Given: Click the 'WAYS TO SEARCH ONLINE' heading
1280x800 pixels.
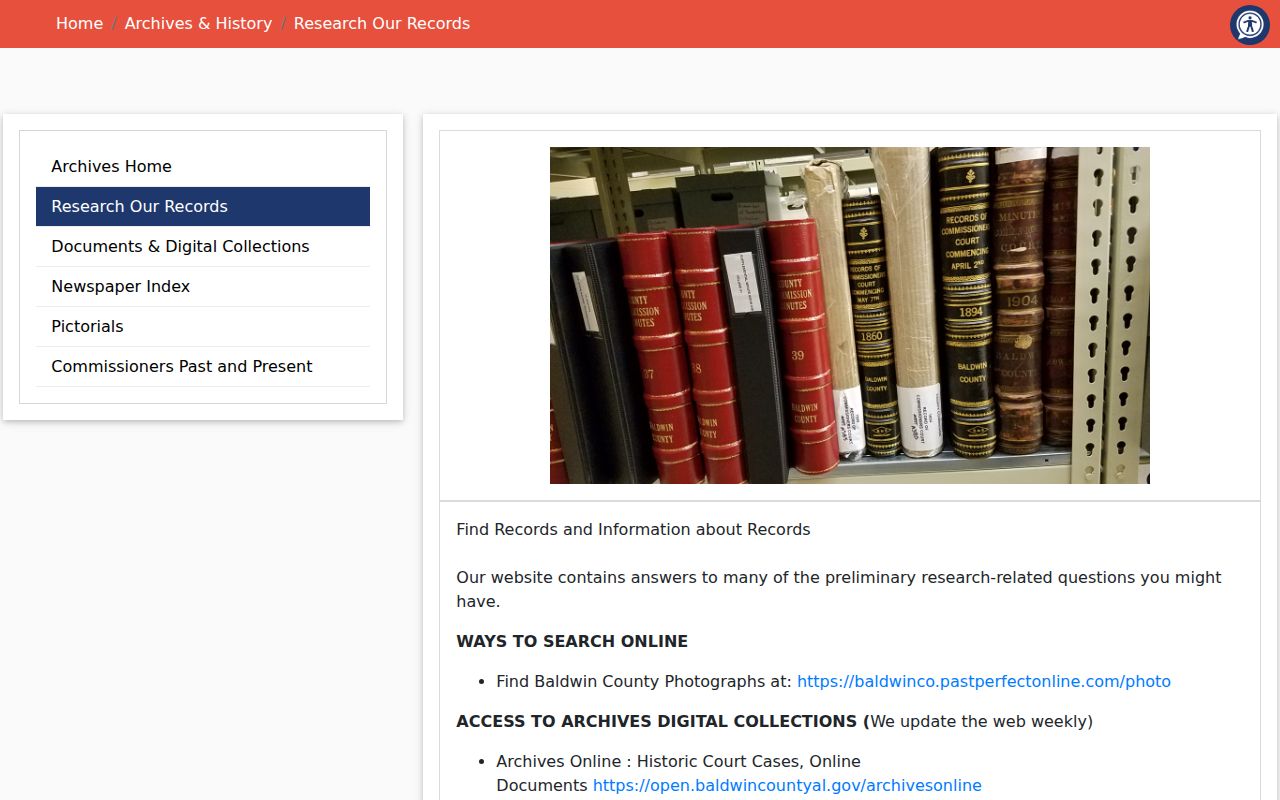Looking at the screenshot, I should click(x=572, y=641).
